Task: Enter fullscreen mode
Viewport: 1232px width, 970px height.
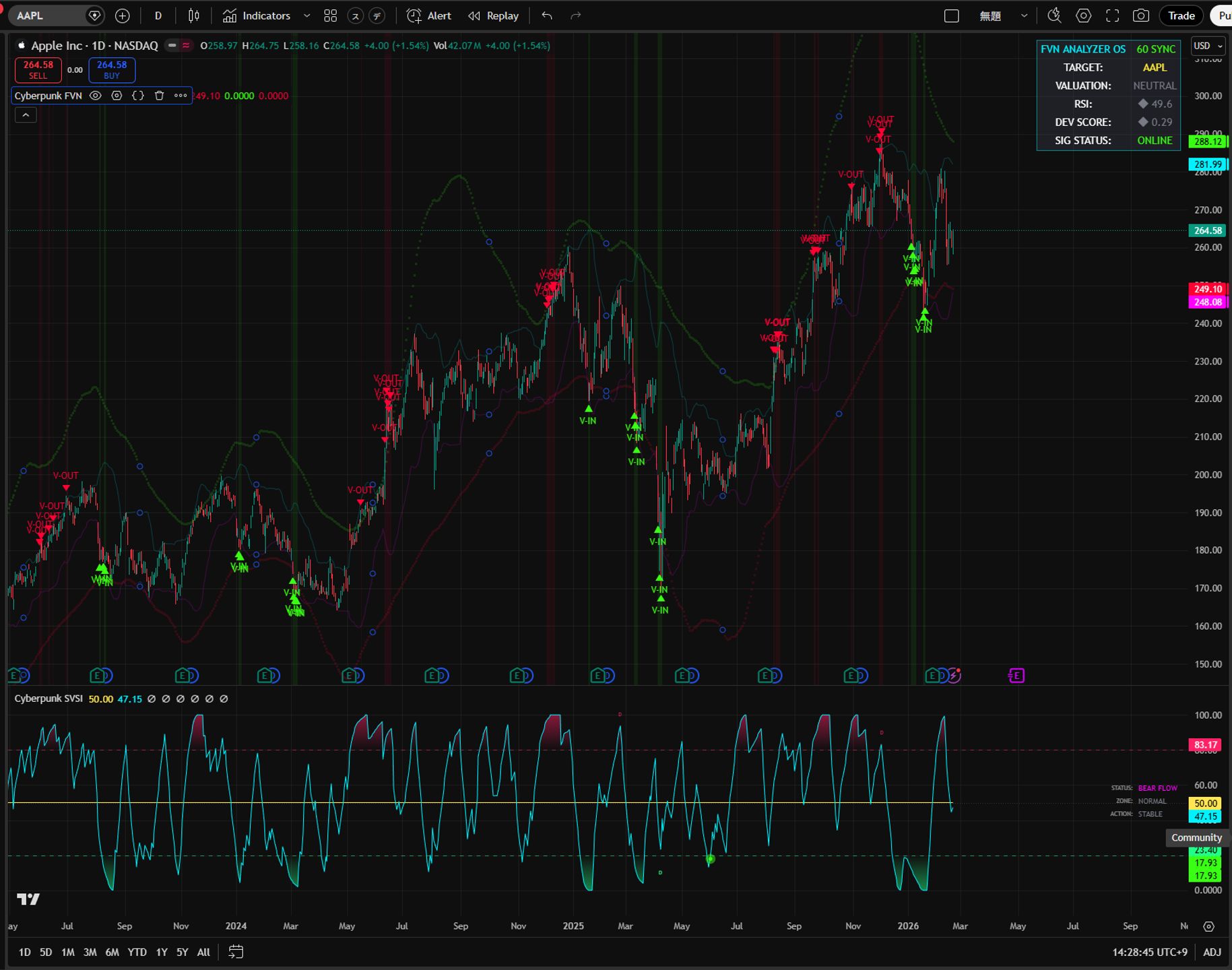Action: (x=1112, y=15)
